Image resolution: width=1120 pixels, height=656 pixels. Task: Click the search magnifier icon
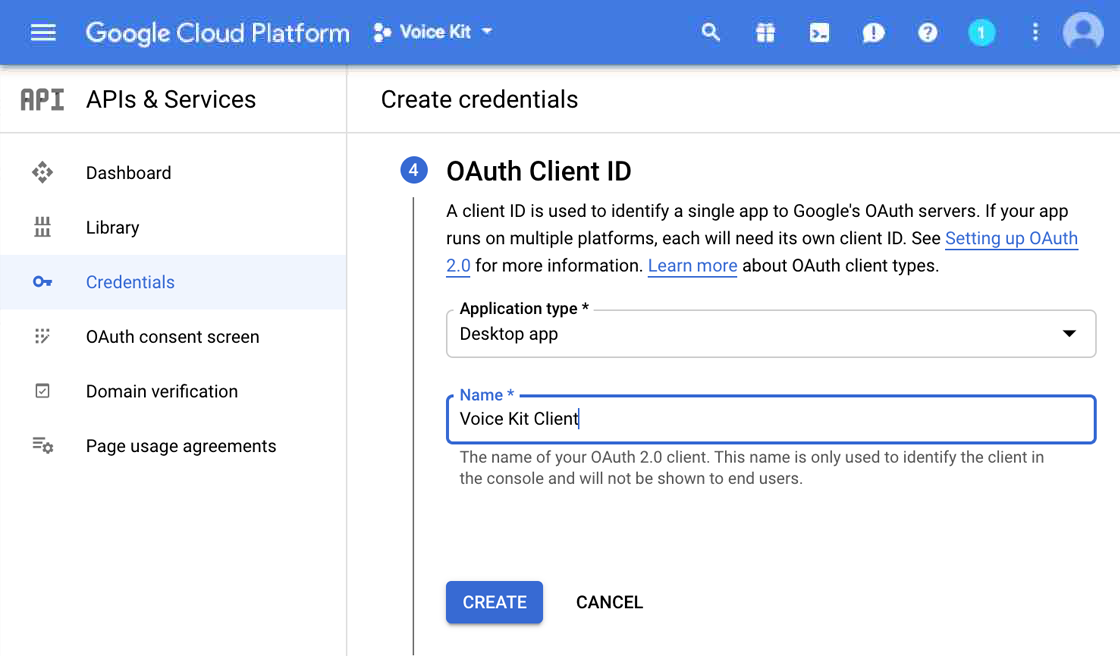(x=710, y=32)
